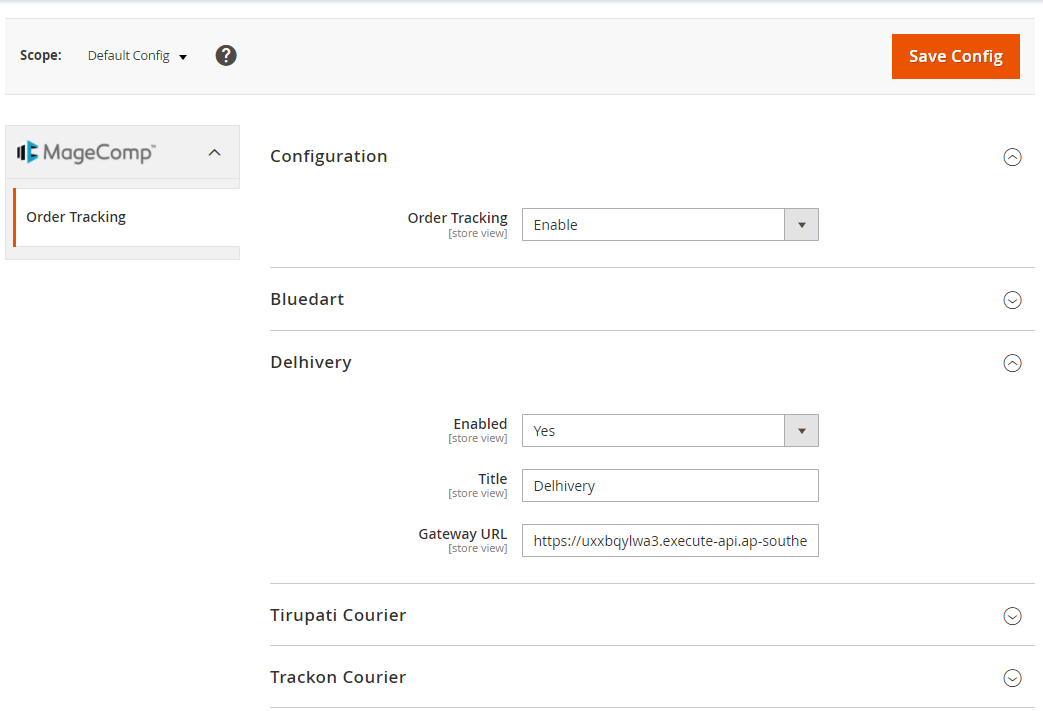Expand the Trackon Courier section

[1012, 678]
